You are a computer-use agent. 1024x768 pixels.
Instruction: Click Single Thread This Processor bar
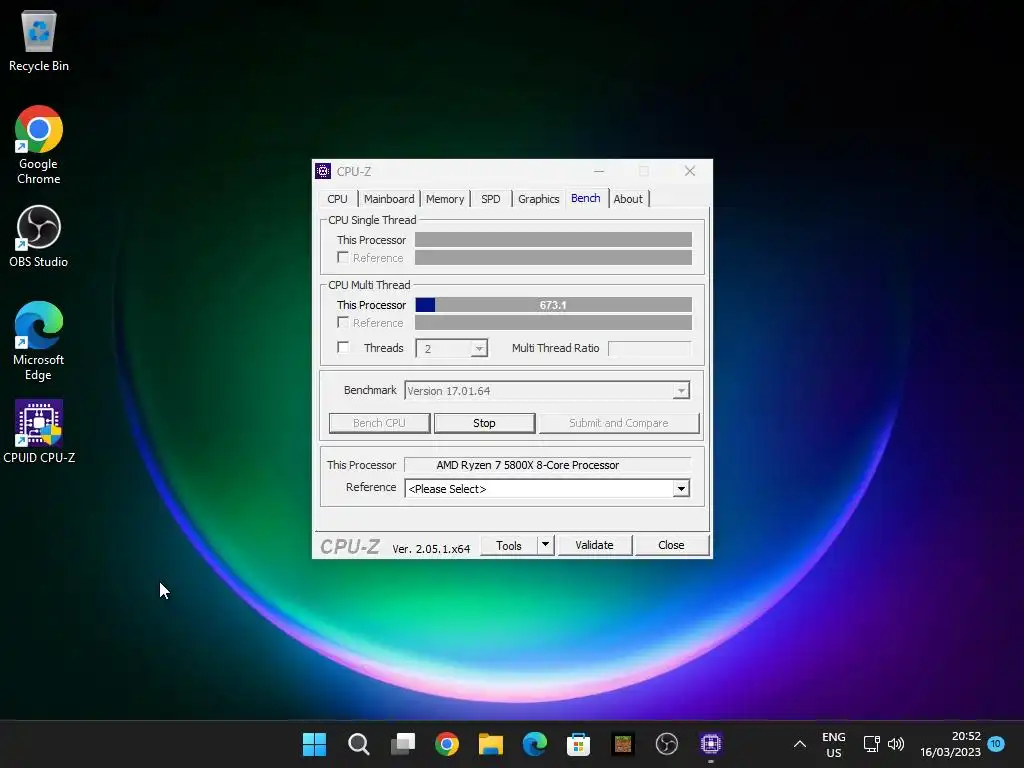(x=553, y=240)
